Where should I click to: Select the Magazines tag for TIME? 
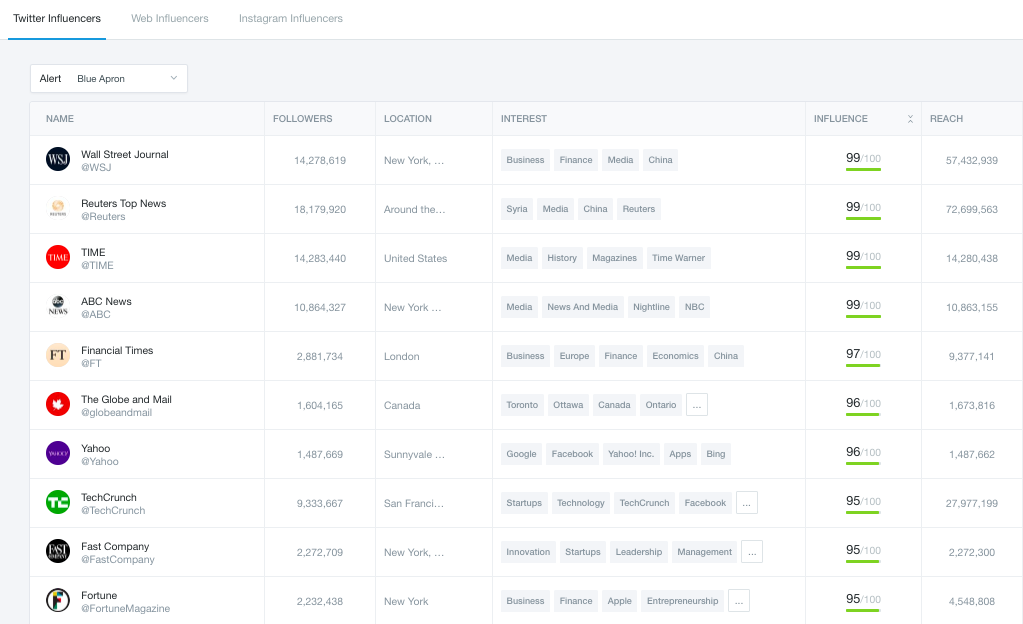[x=615, y=258]
